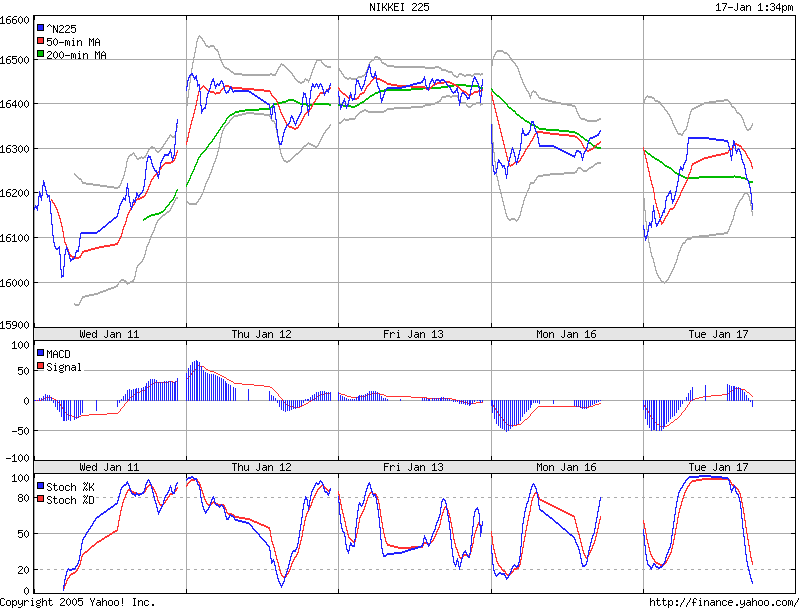Click the 16100 price axis label
This screenshot has width=800, height=608.
point(15,238)
